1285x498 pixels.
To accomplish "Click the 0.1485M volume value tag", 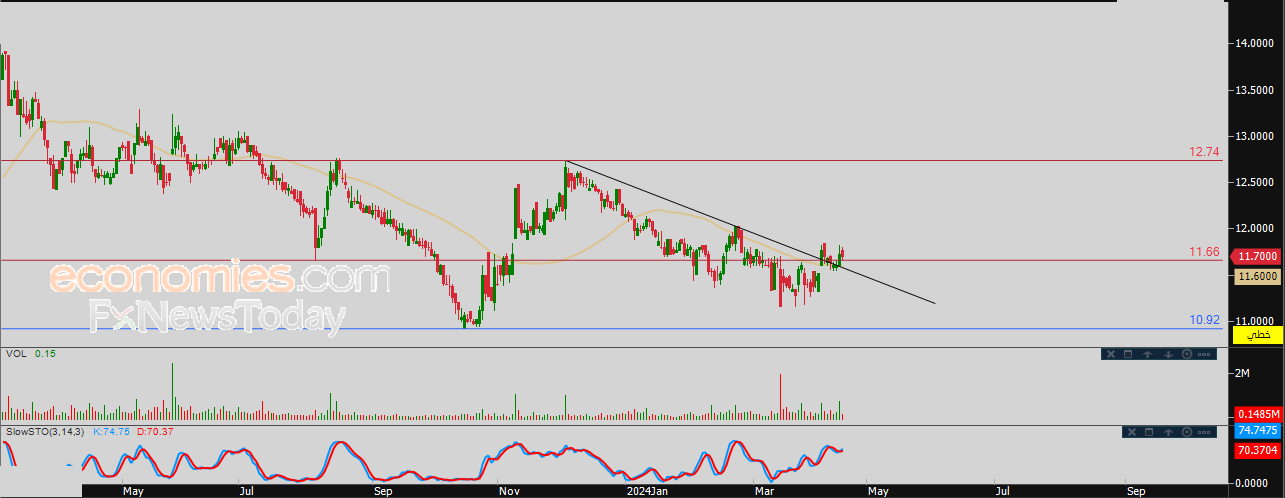I will [1259, 413].
